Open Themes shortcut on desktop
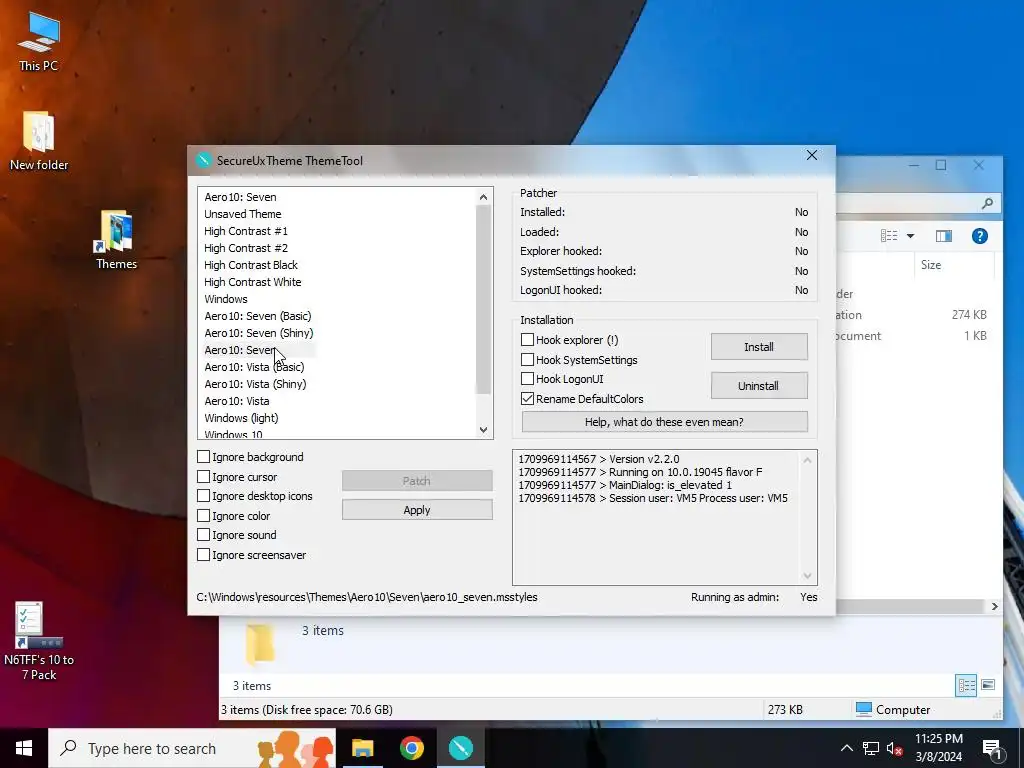Image resolution: width=1024 pixels, height=768 pixels. point(116,239)
